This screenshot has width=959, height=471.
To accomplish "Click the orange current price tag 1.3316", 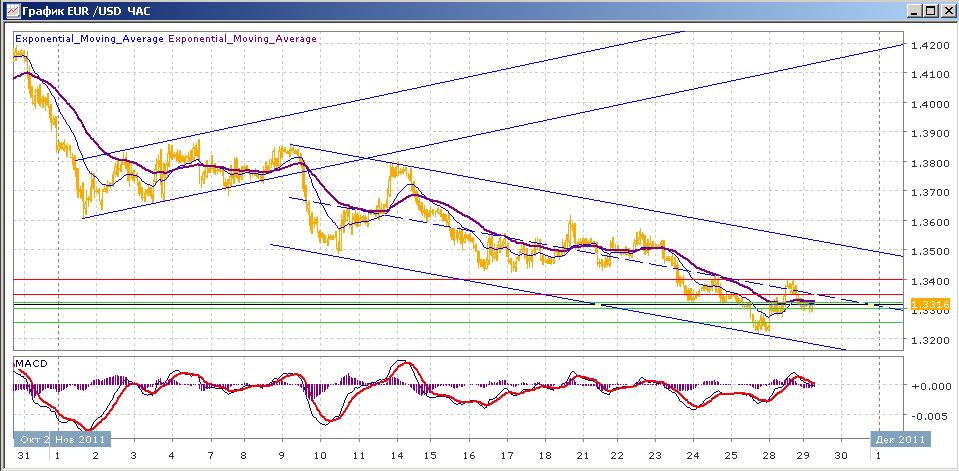I will [930, 305].
